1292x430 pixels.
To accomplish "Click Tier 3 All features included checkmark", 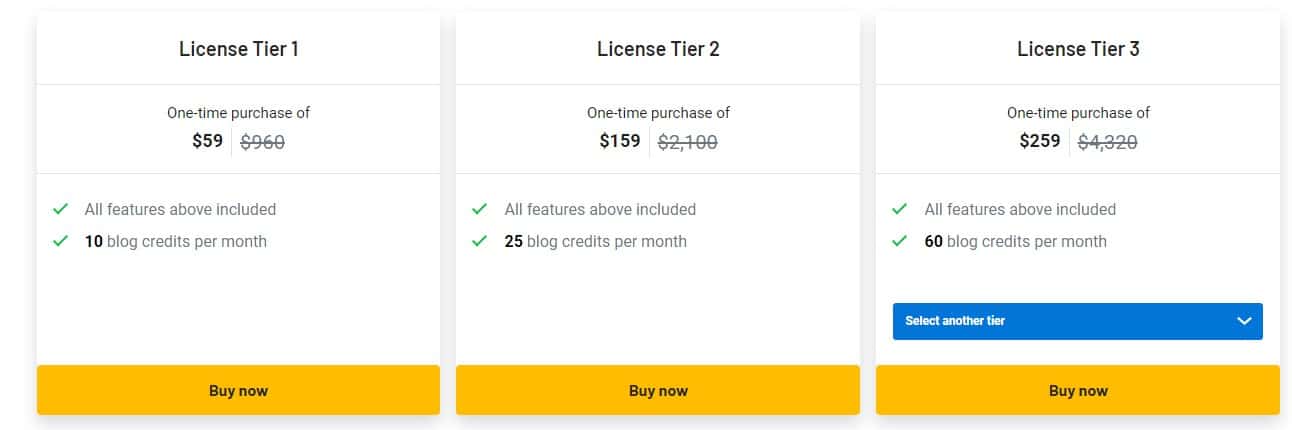I will tap(900, 209).
